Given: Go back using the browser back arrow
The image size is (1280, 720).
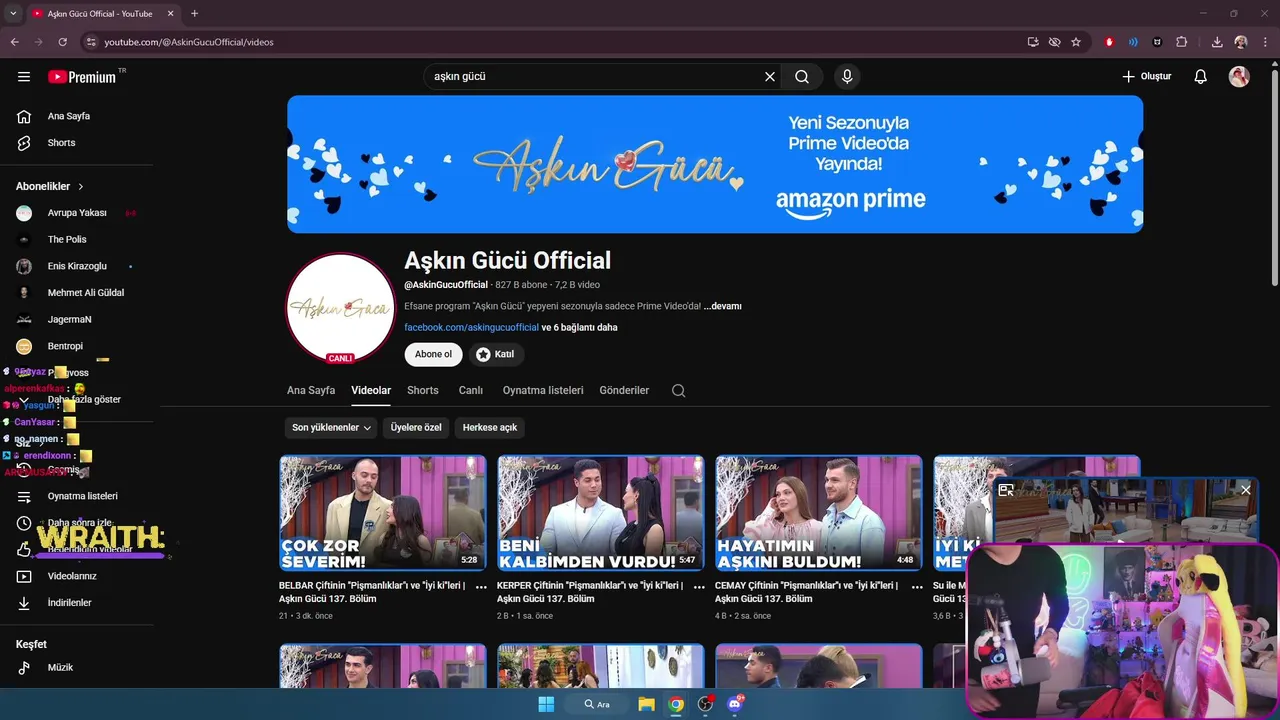Looking at the screenshot, I should click(x=15, y=42).
